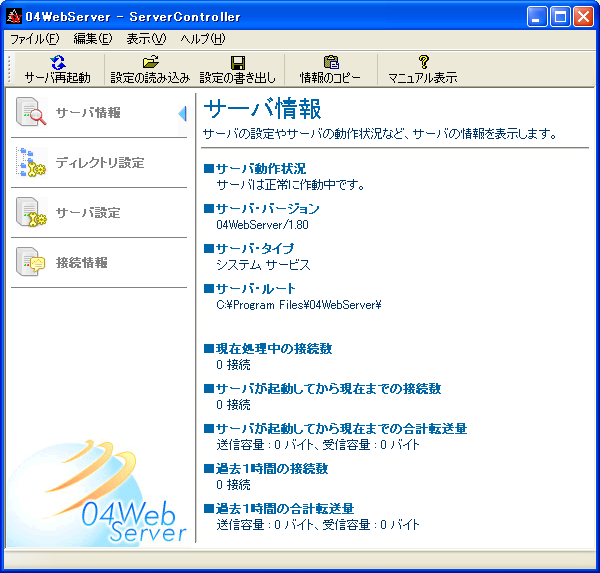This screenshot has width=600, height=573.
Task: Click the サーバは正常に作動中です status text
Action: [x=290, y=185]
